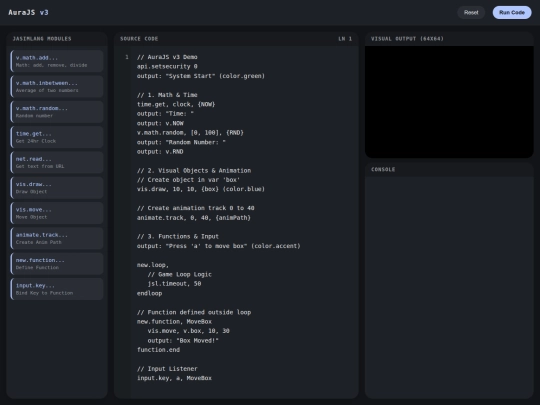Click the "api.setsecurity 0" code line

[x=167, y=66]
